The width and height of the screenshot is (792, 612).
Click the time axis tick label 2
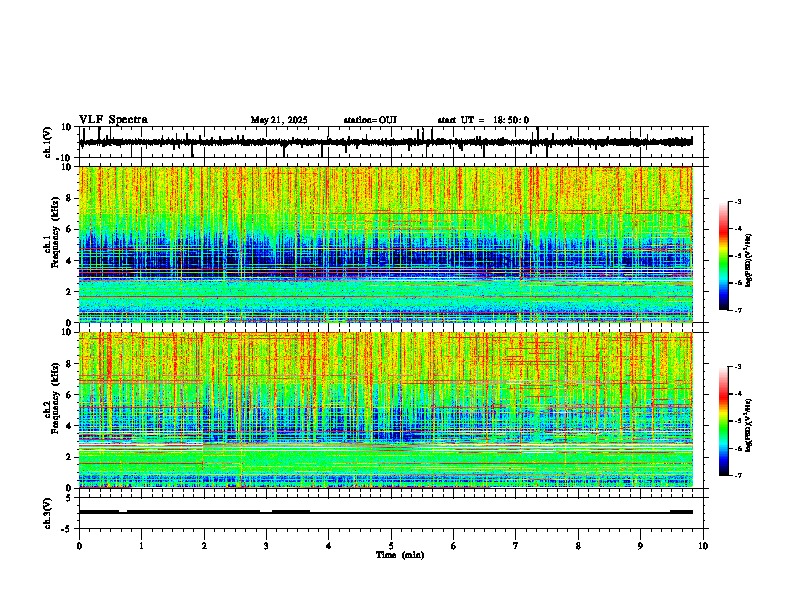point(204,546)
